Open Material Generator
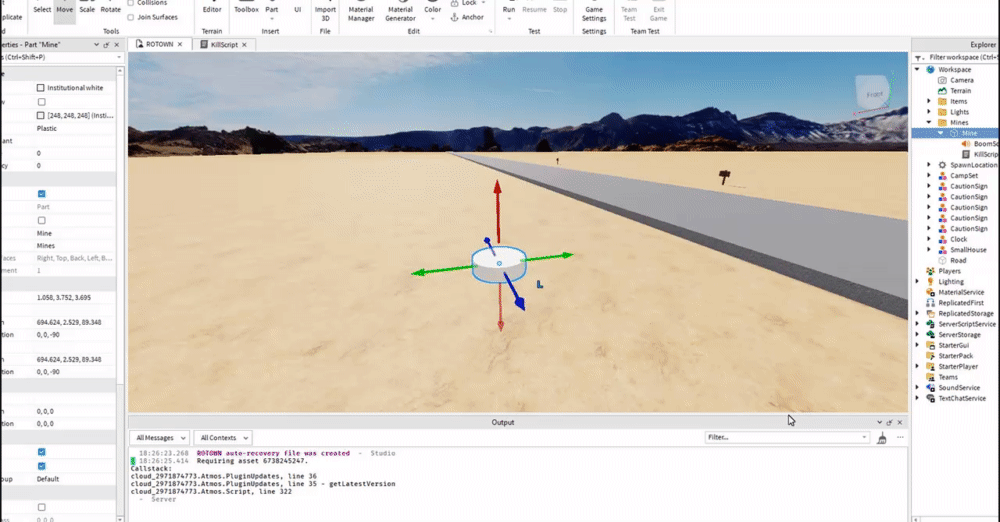Screen dimensions: 1000x522 pyautogui.click(x=401, y=12)
